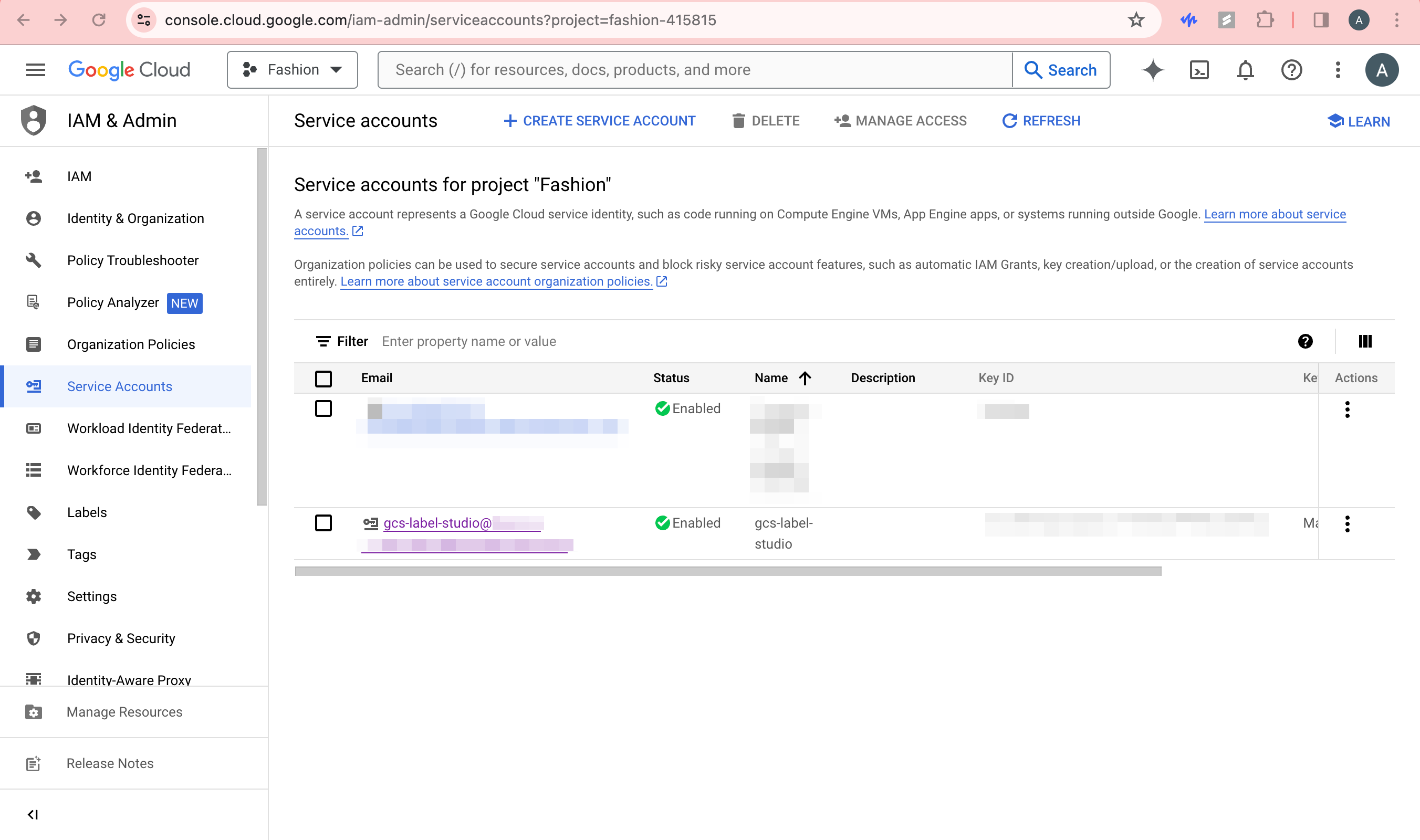1420x840 pixels.
Task: Check the gcs-label-studio service account row
Action: 323,523
